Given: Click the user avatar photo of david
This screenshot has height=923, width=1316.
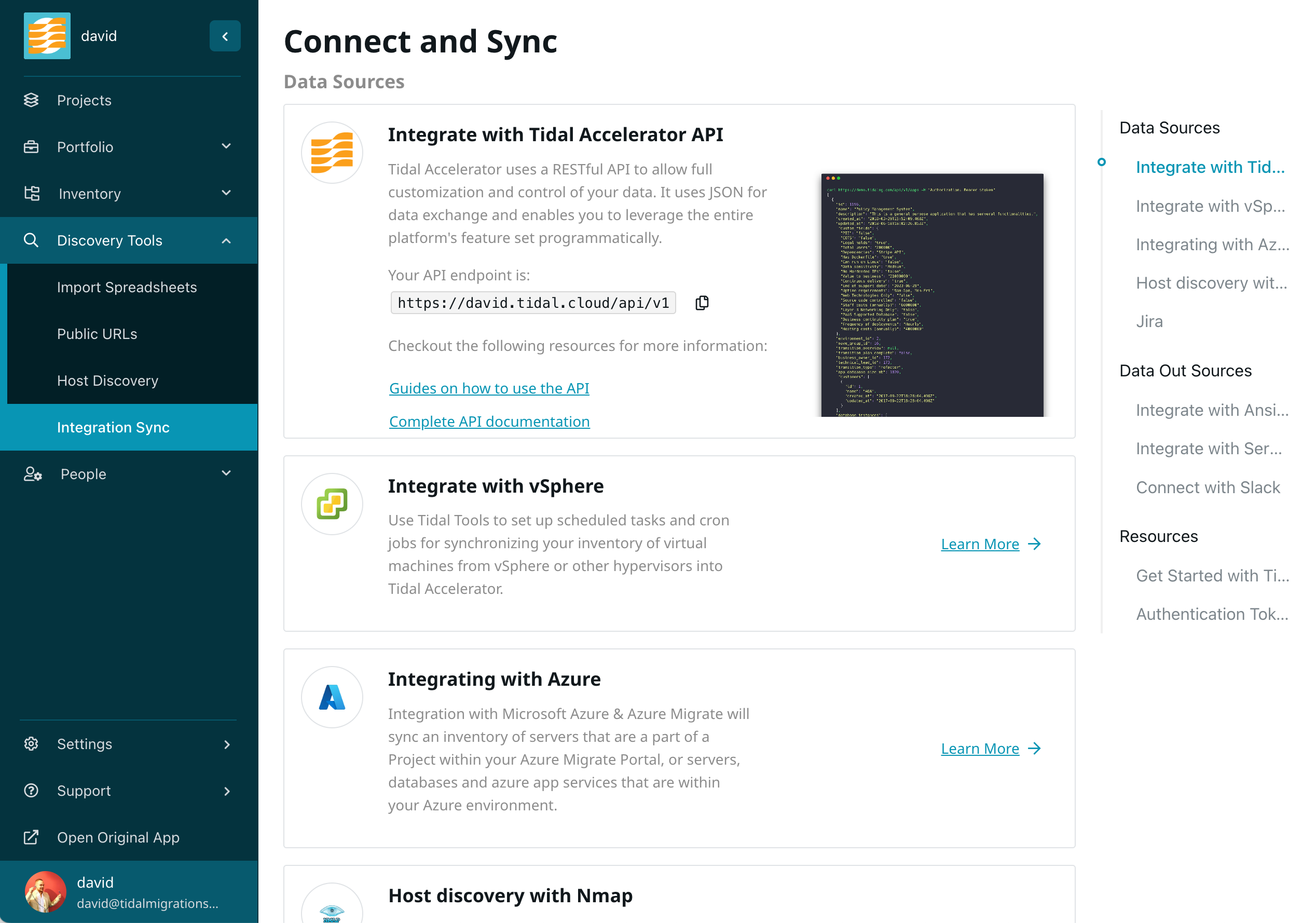Looking at the screenshot, I should pyautogui.click(x=45, y=891).
